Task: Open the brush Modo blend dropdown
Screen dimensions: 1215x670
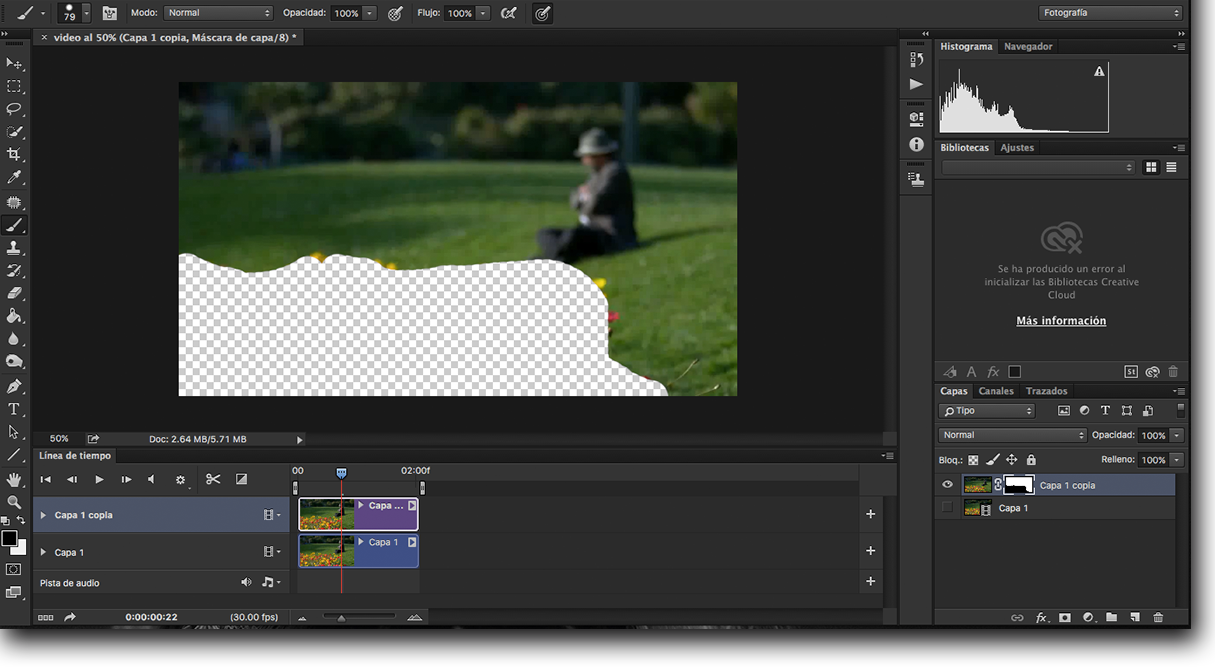Action: [x=218, y=13]
